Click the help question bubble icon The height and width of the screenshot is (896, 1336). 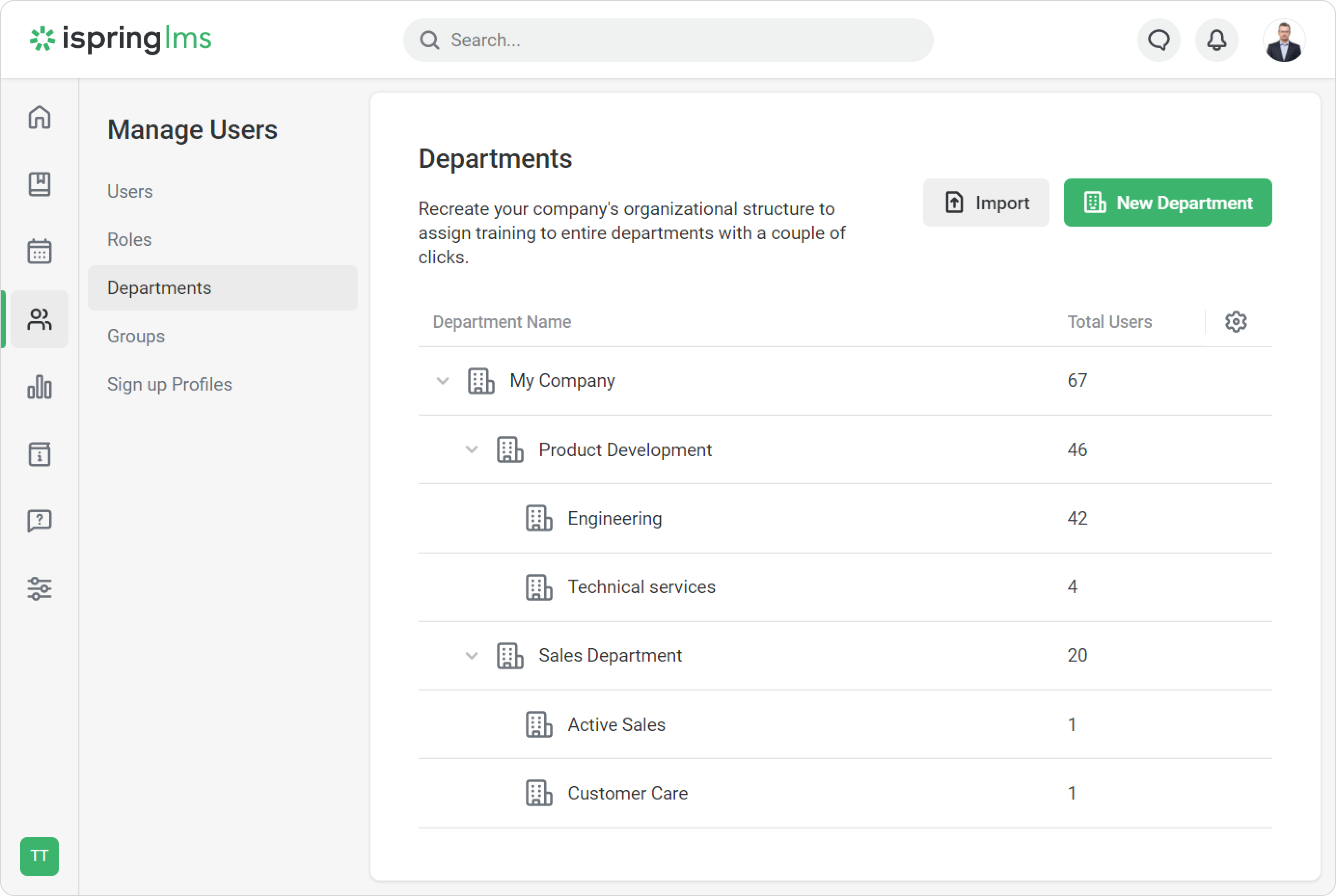pos(40,520)
